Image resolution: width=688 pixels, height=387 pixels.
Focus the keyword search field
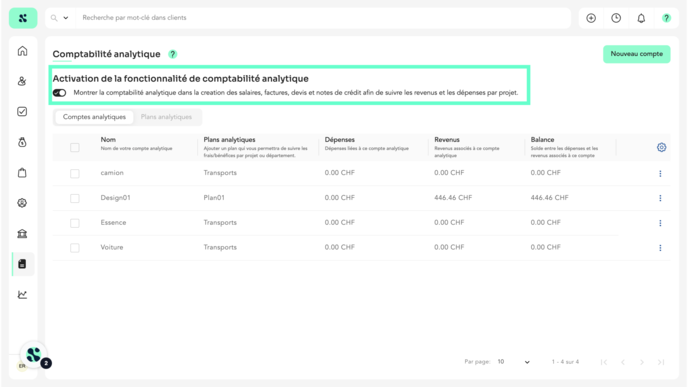click(x=322, y=18)
